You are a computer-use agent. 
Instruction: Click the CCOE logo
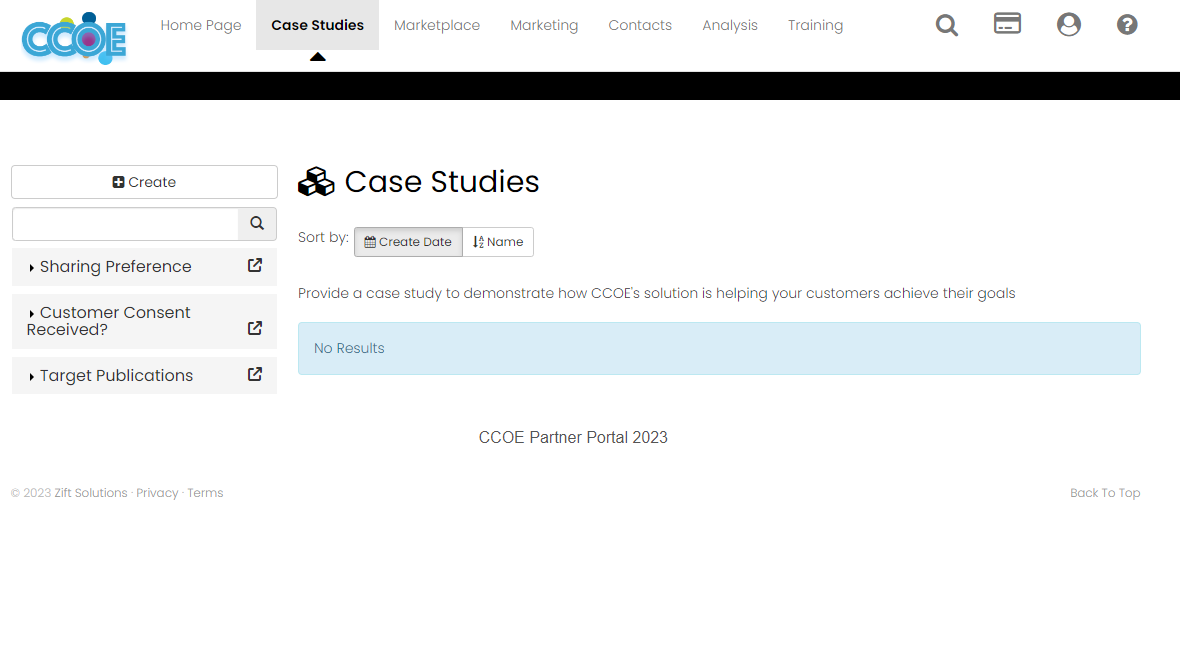[x=73, y=38]
